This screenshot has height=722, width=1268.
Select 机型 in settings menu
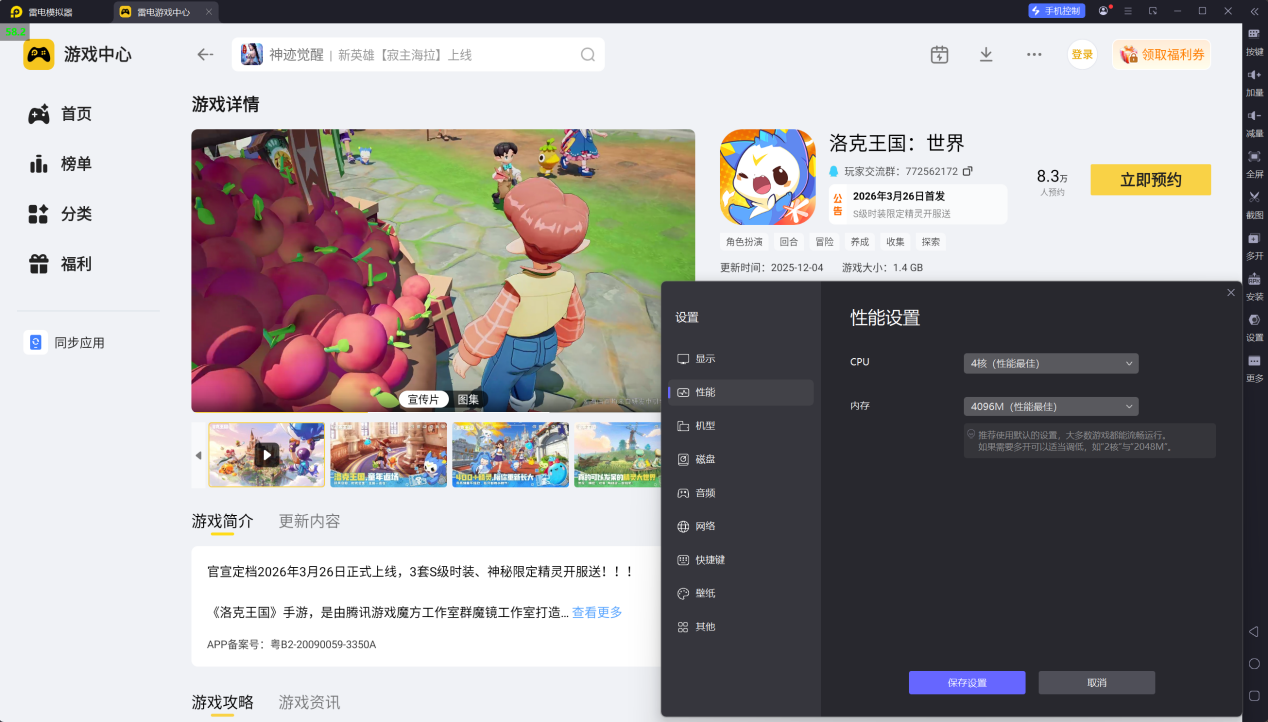741,425
